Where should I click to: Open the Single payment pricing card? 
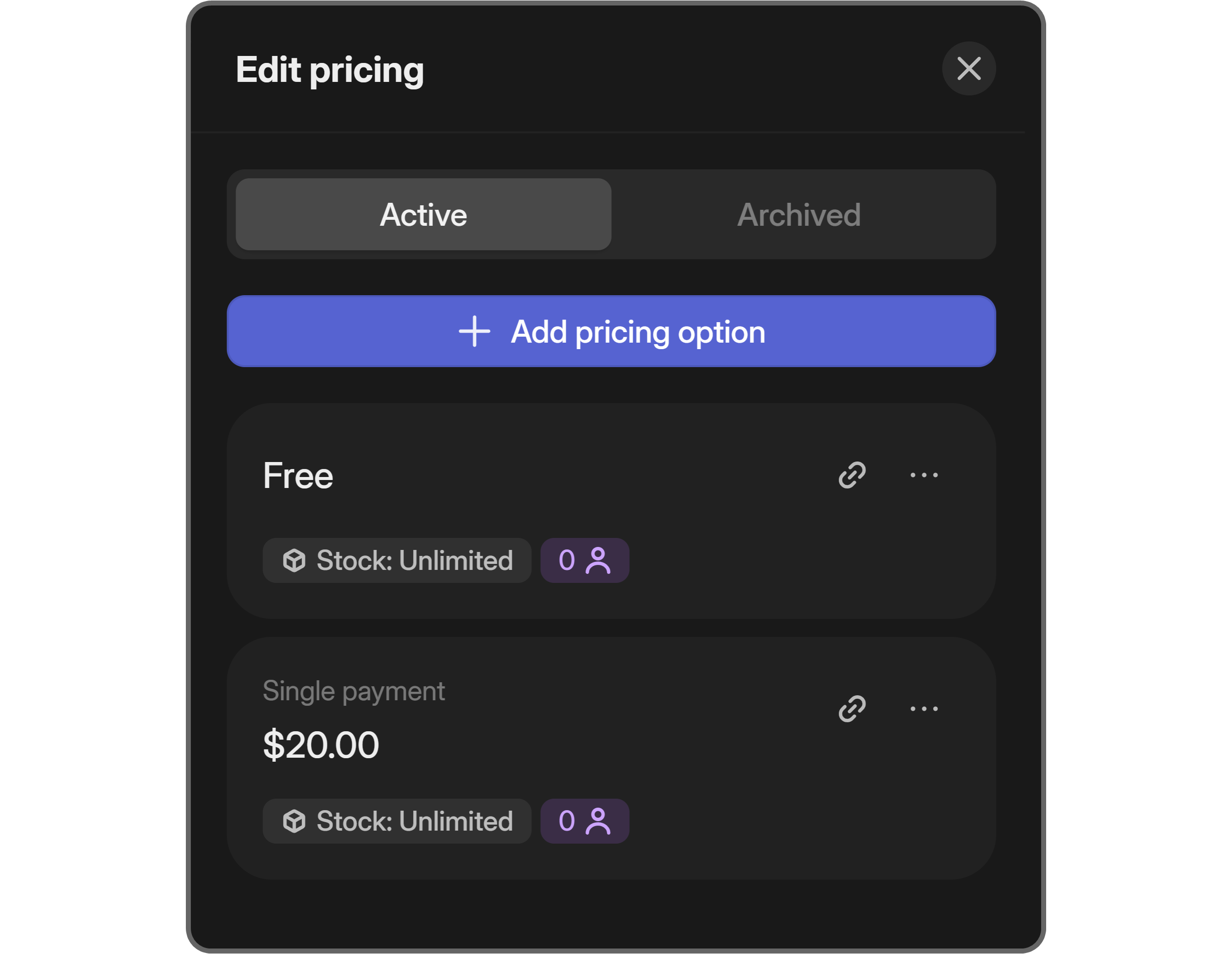612,750
